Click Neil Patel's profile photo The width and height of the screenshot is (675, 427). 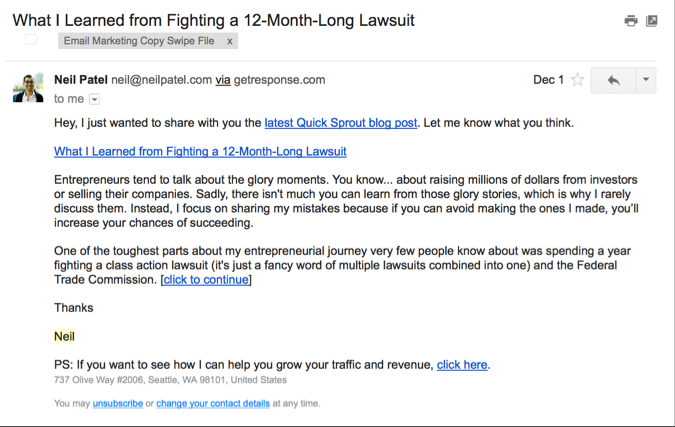(x=28, y=87)
